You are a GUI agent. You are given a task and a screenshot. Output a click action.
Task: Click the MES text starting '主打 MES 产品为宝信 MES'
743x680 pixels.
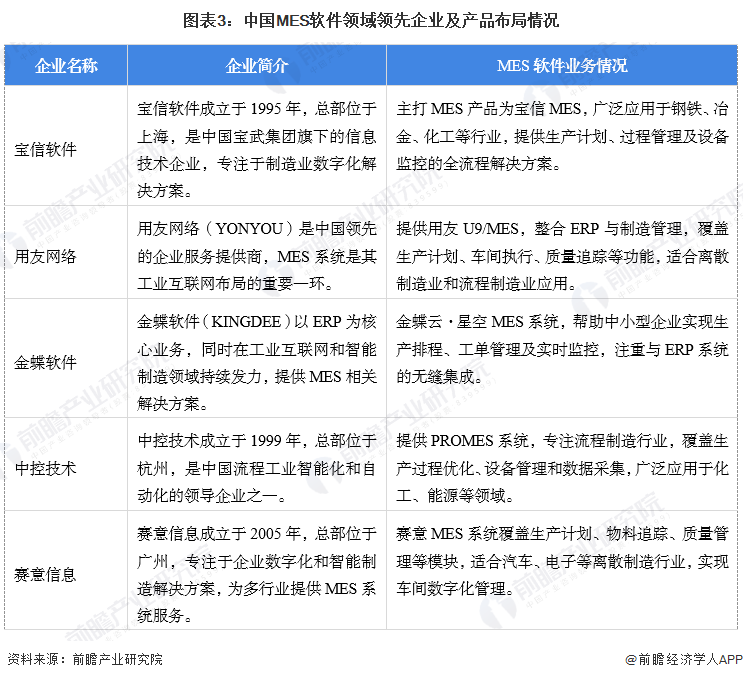(562, 136)
